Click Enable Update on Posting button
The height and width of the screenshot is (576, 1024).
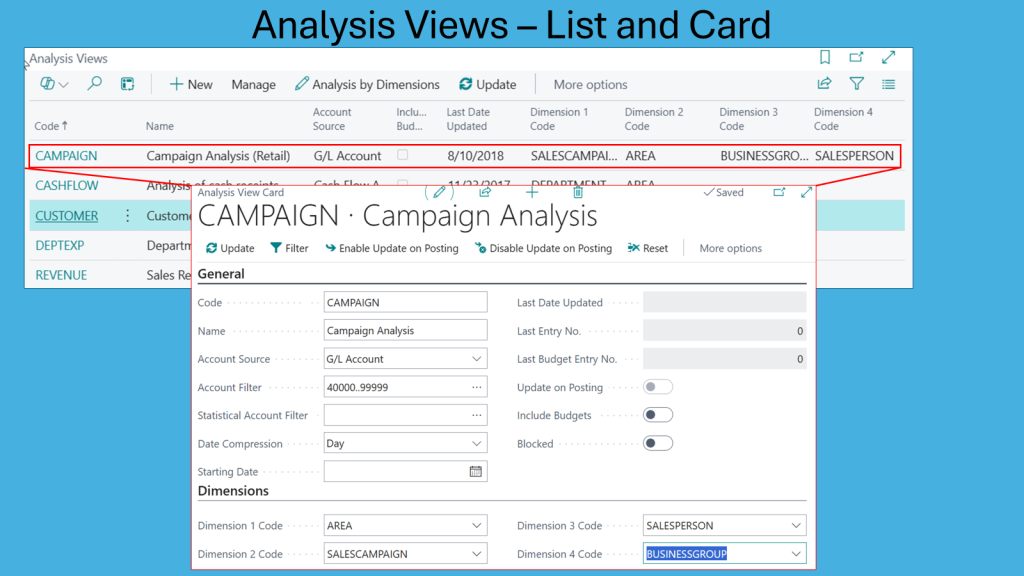(391, 248)
